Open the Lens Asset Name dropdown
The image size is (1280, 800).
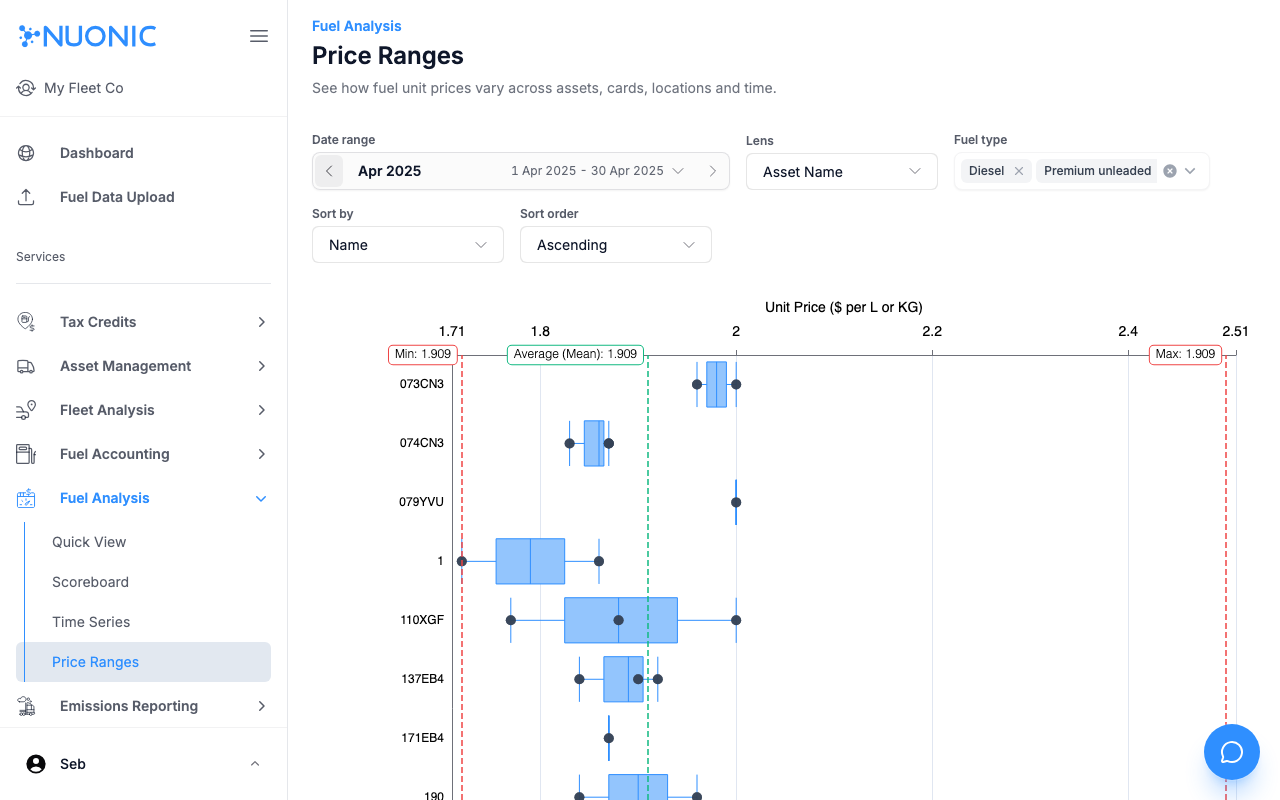(842, 172)
